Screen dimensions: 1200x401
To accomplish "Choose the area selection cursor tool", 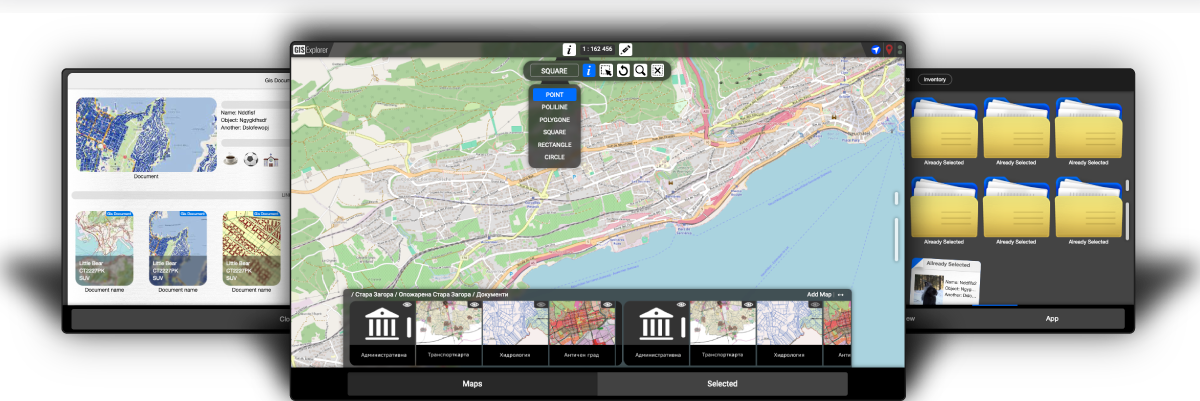I will (606, 71).
